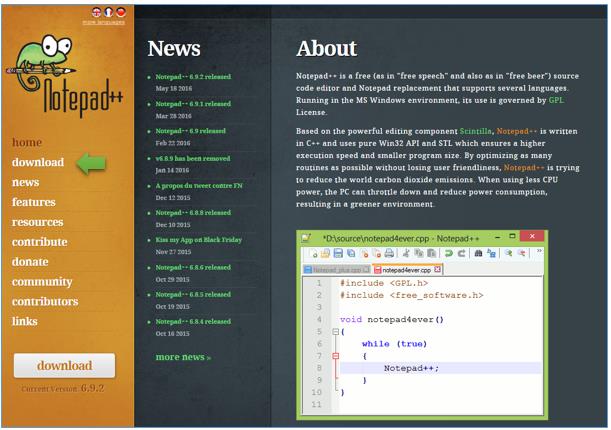Open Kiss my App on Black Friday
Screen dimensions: 611x430
199,240
